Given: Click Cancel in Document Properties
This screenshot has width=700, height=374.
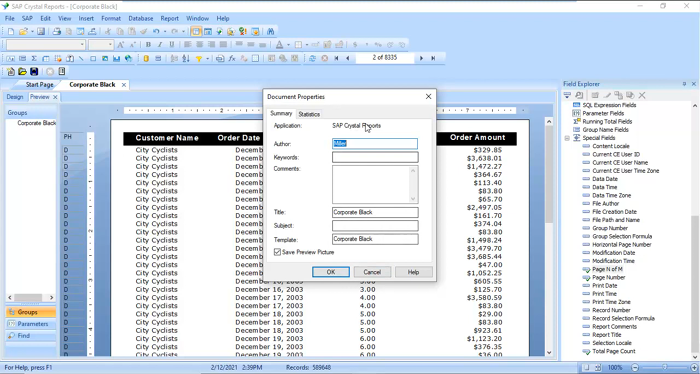Looking at the screenshot, I should click(x=372, y=272).
